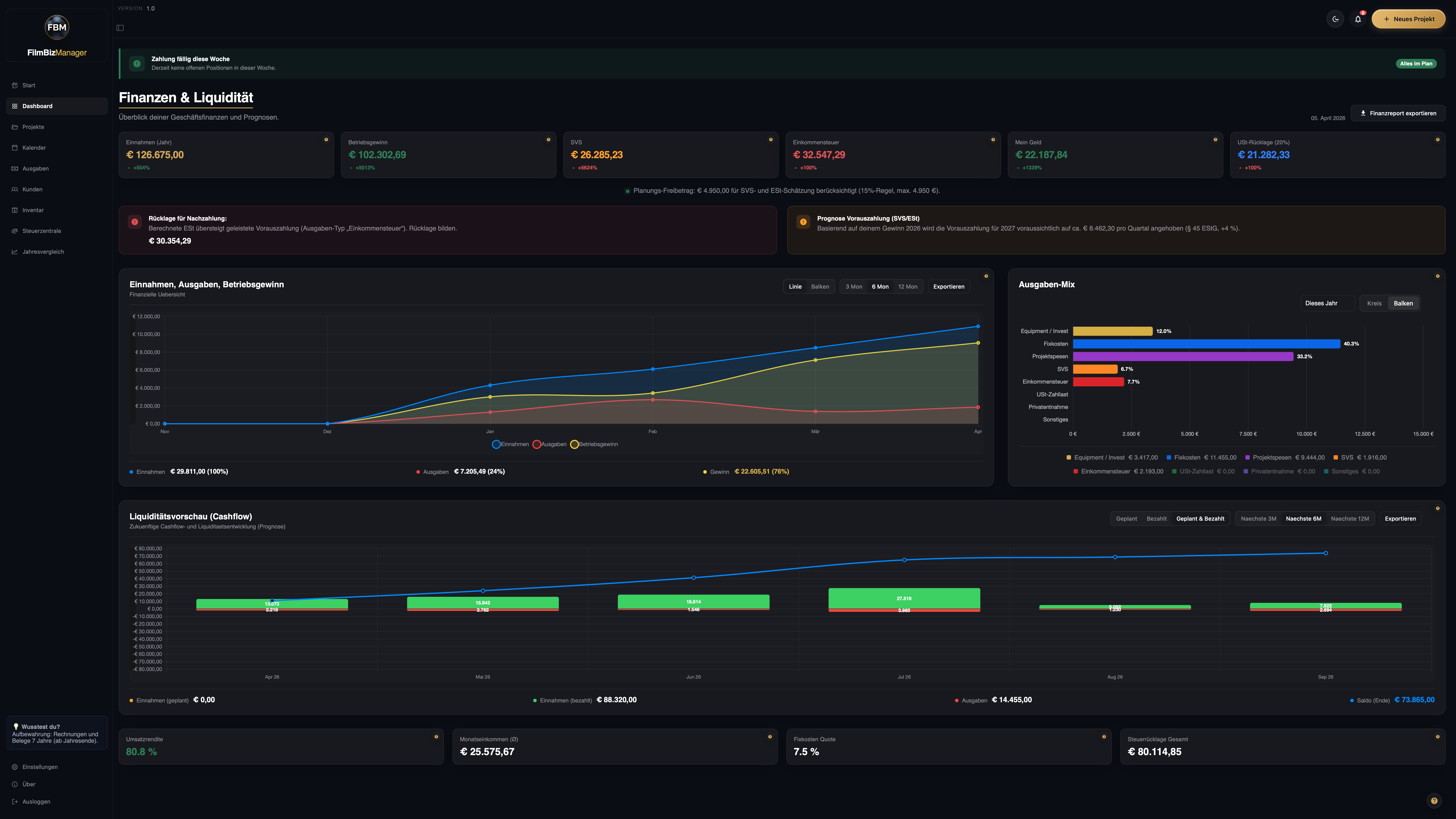Show only Geplant cashflow
This screenshot has height=819, width=1456.
coord(1126,519)
